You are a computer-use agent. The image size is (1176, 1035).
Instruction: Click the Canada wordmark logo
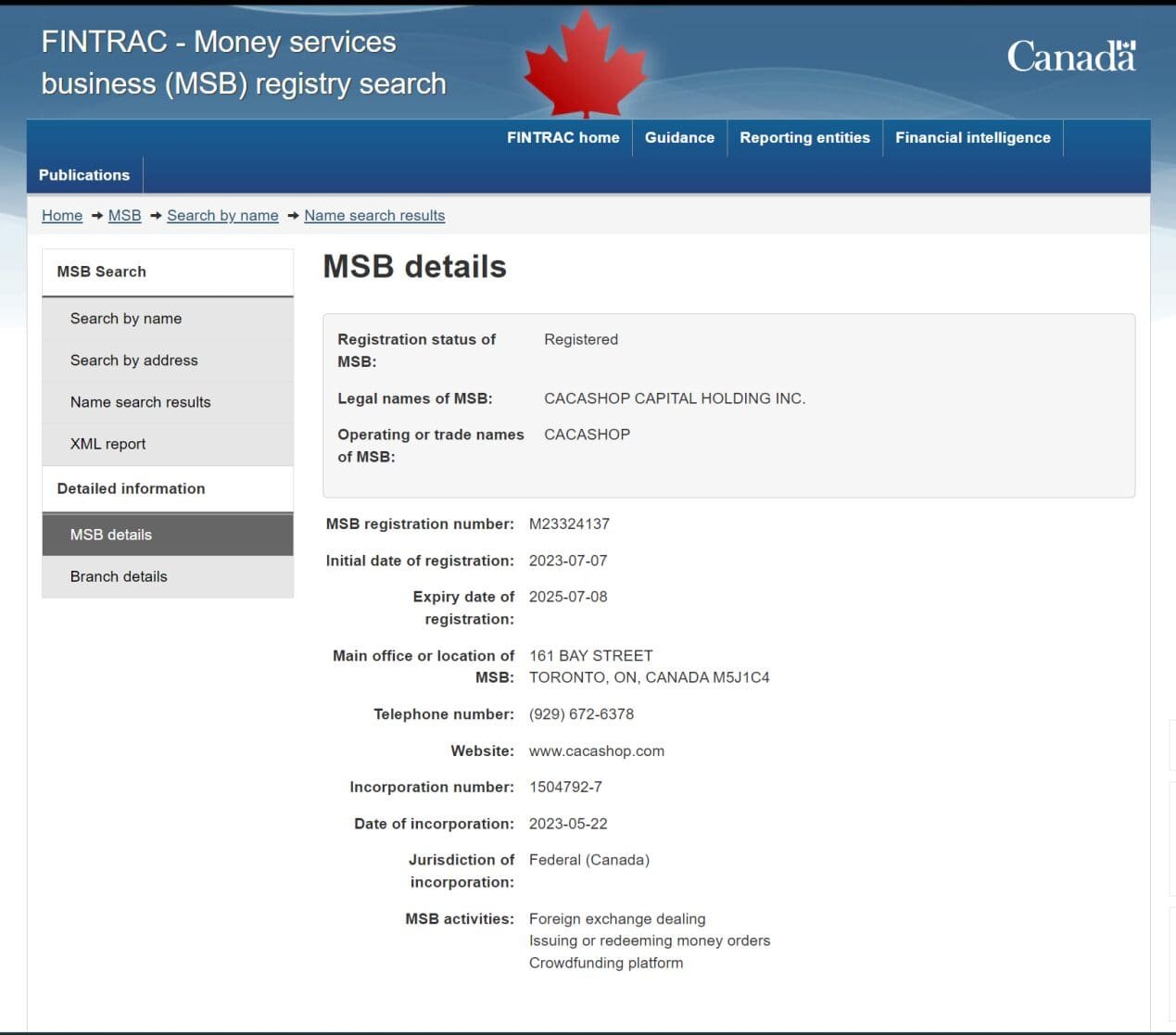1070,57
